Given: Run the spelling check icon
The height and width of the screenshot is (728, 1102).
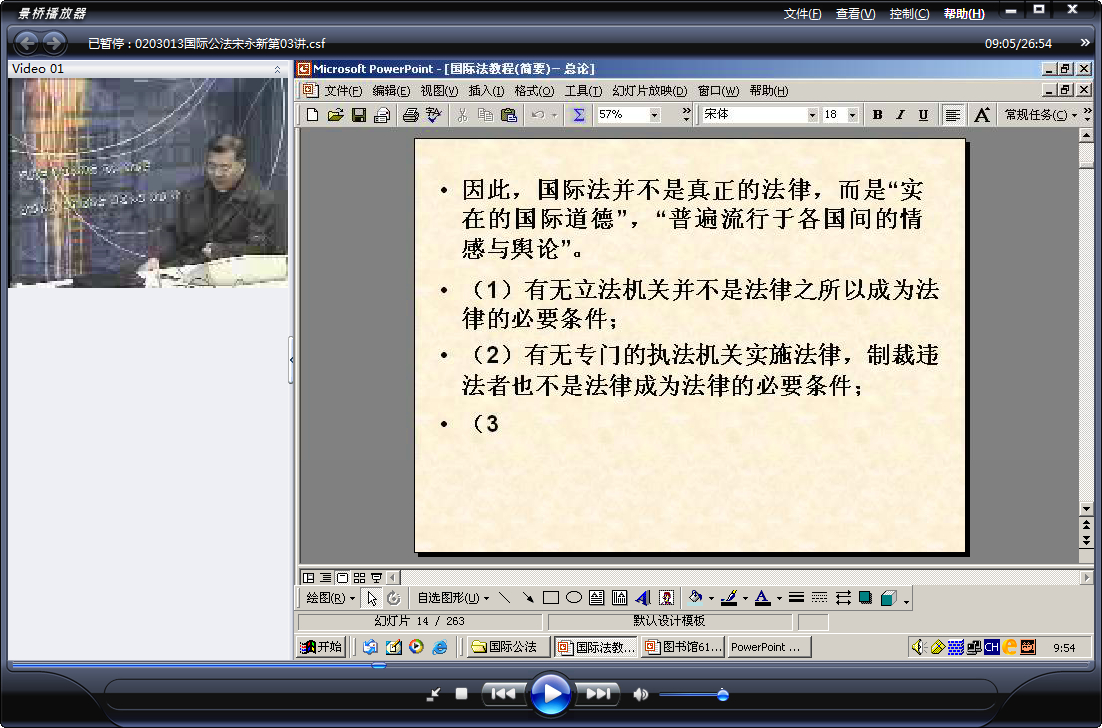Looking at the screenshot, I should [x=434, y=115].
